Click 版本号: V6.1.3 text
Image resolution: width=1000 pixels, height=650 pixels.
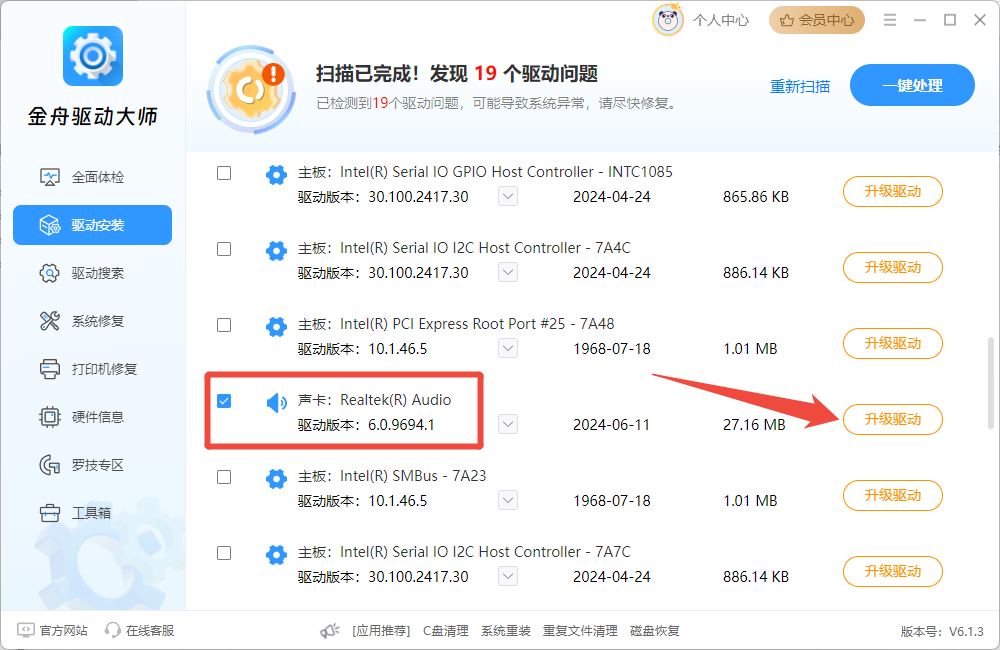tap(942, 632)
